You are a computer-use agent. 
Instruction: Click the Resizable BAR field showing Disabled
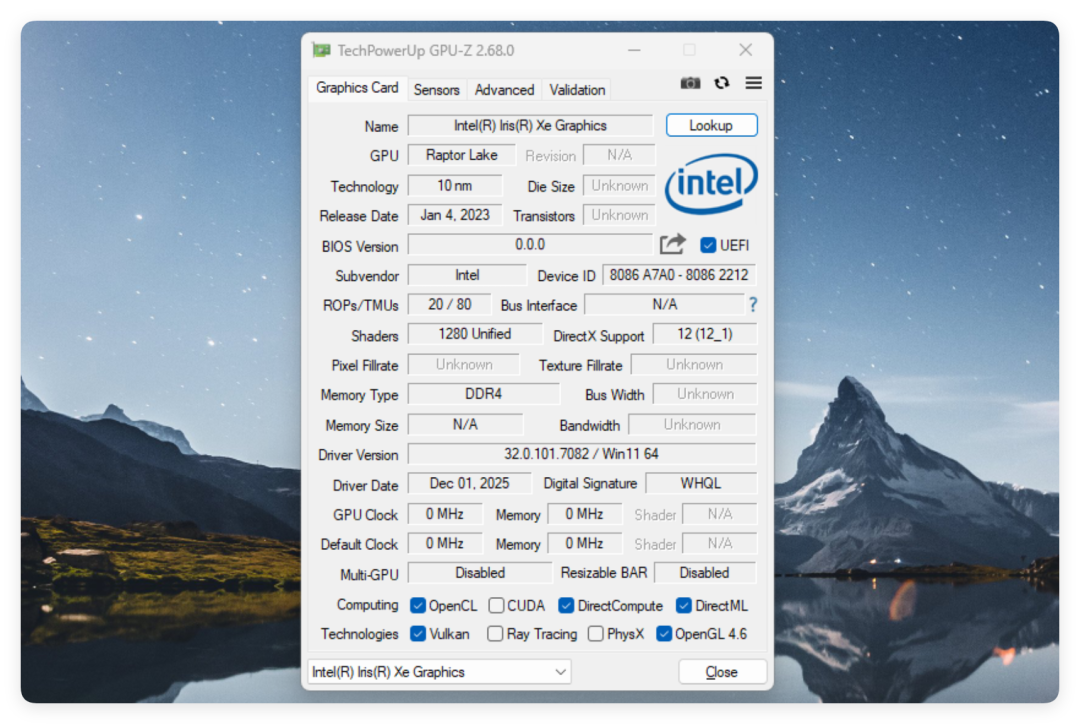click(x=705, y=573)
